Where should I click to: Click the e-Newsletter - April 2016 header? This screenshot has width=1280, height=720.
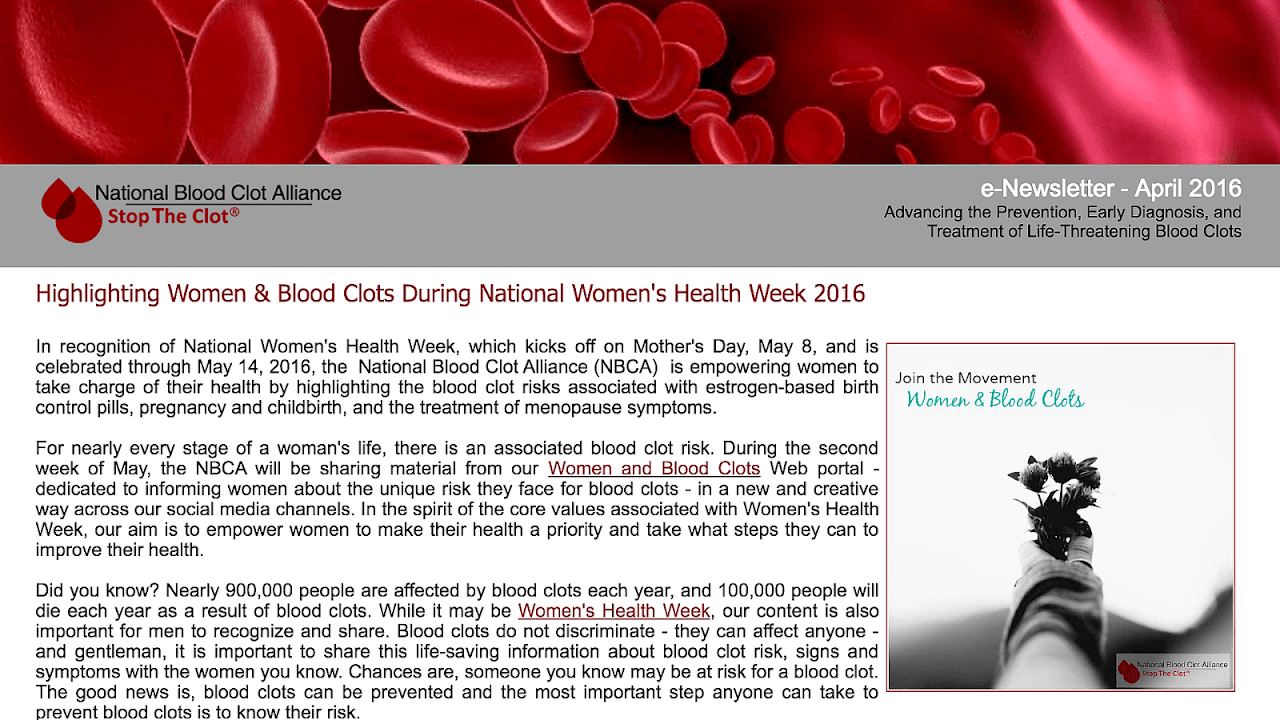[1110, 188]
